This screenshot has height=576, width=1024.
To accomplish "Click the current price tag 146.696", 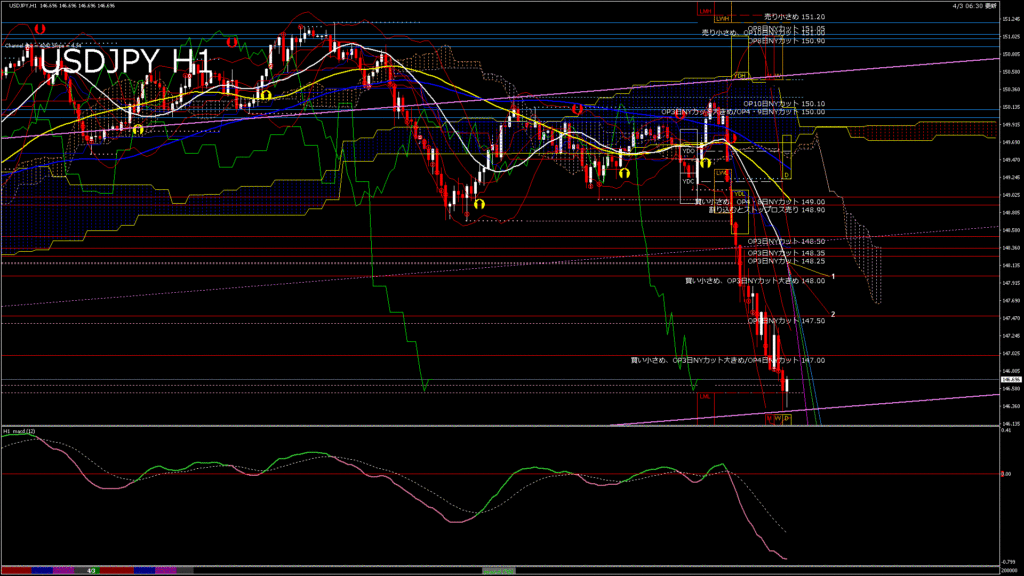I will coord(1010,380).
